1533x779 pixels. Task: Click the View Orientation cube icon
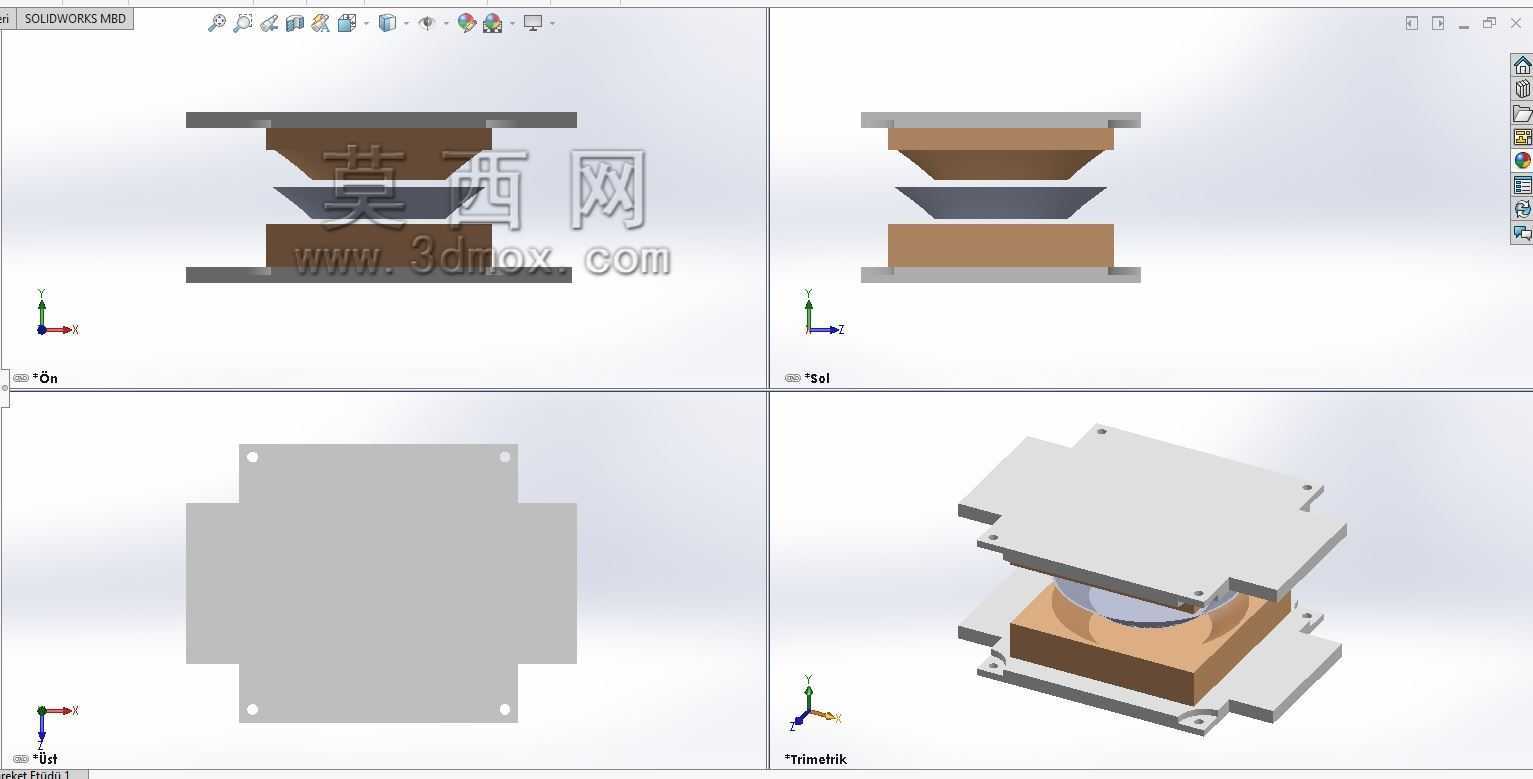pos(347,23)
